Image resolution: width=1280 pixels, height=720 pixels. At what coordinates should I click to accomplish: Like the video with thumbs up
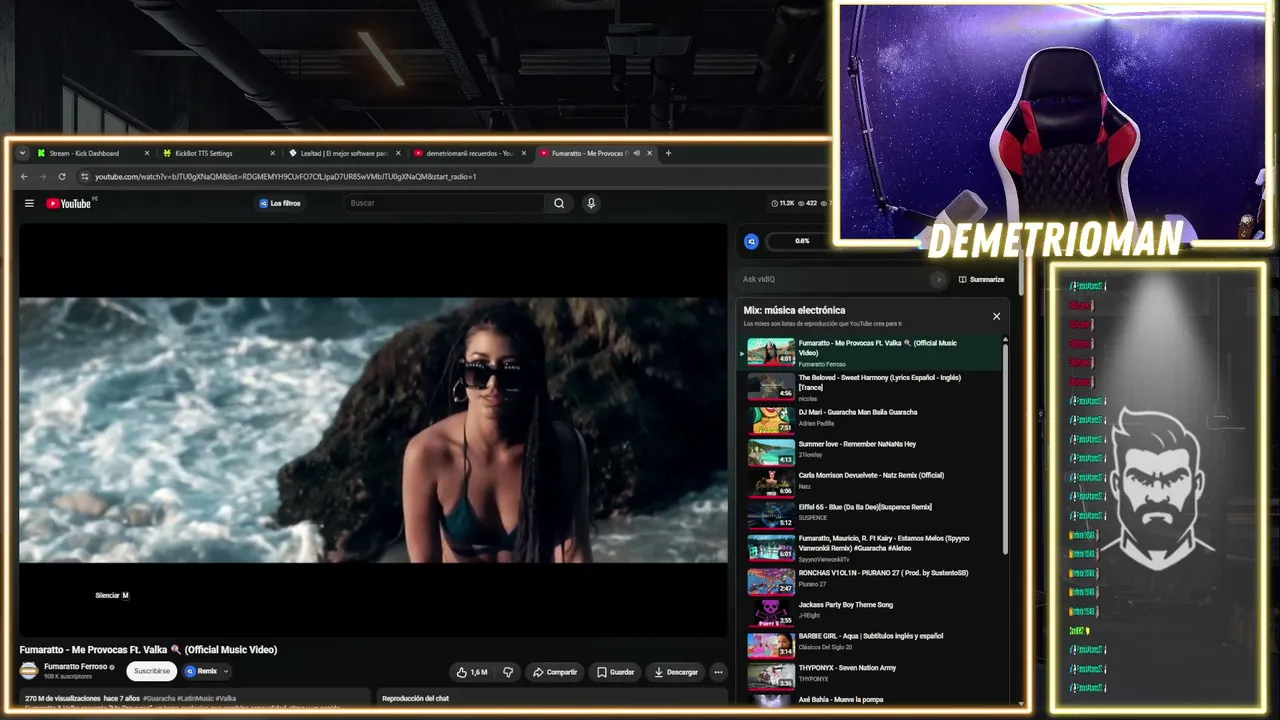[x=472, y=672]
